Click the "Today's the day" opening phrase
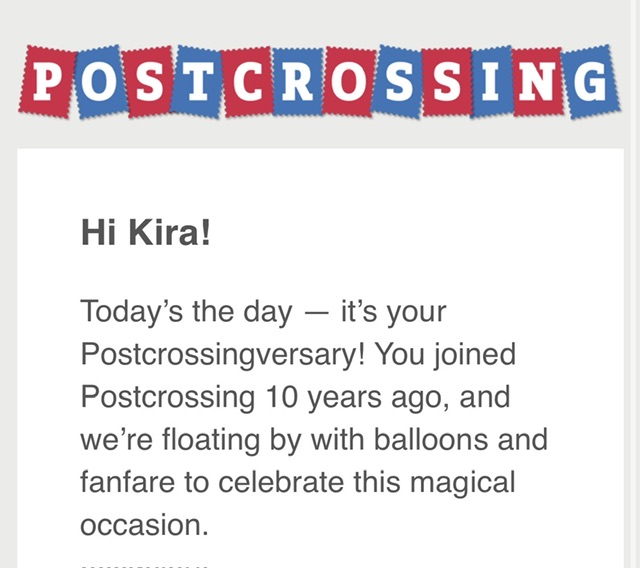Viewport: 640px width, 568px height. click(x=186, y=312)
